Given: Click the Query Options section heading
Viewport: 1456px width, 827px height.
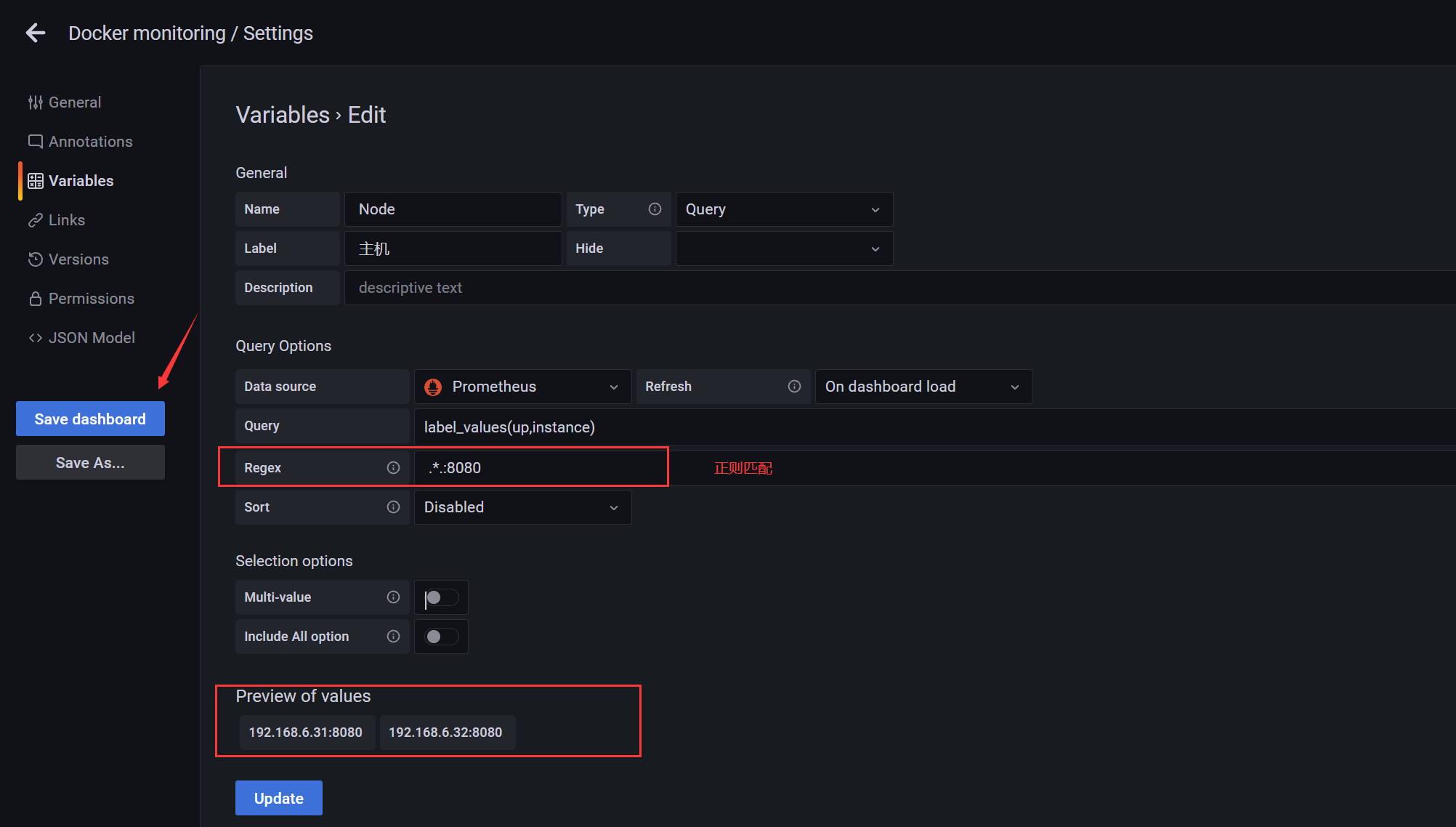Looking at the screenshot, I should point(283,346).
